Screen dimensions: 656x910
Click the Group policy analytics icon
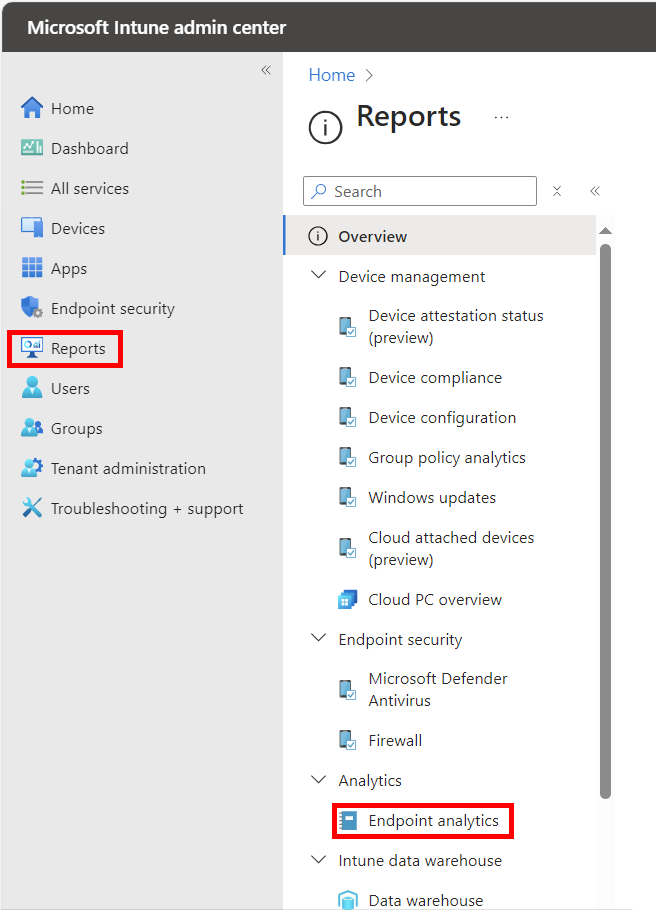(347, 457)
